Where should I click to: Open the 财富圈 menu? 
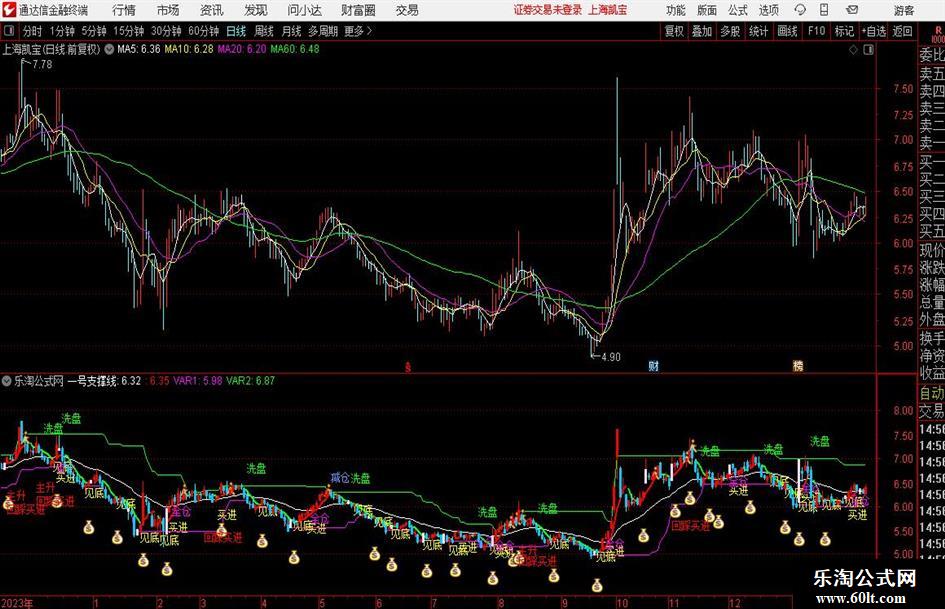[x=359, y=10]
